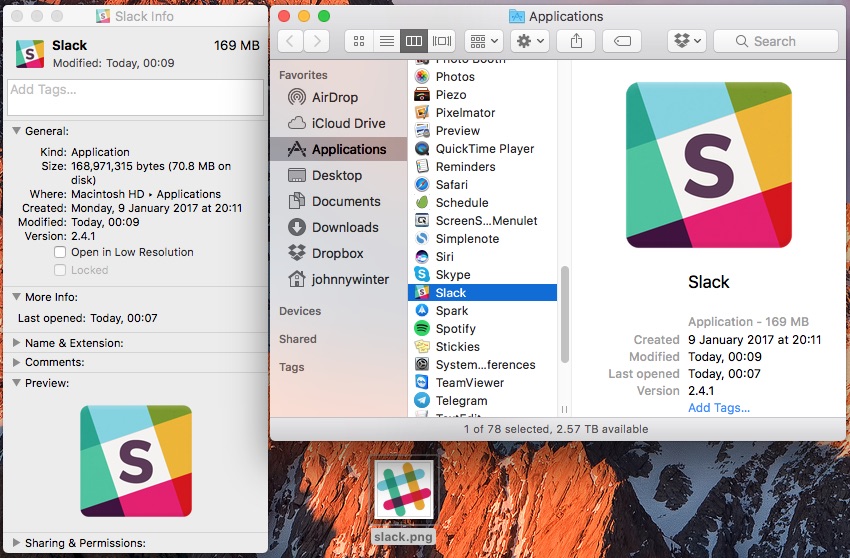
Task: Click the Slack preview image in Info window
Action: (136, 461)
